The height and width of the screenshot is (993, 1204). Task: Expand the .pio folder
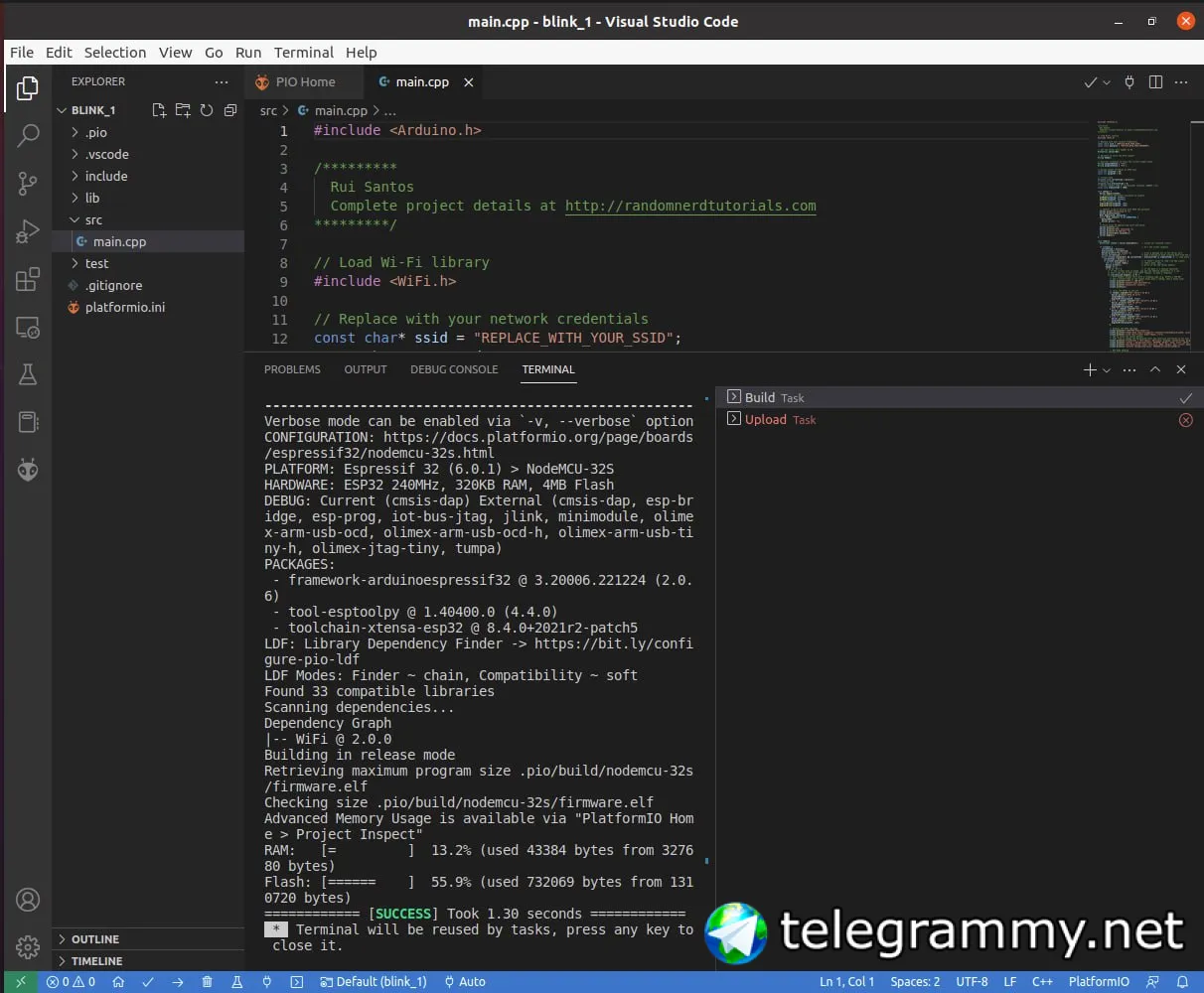tap(95, 132)
